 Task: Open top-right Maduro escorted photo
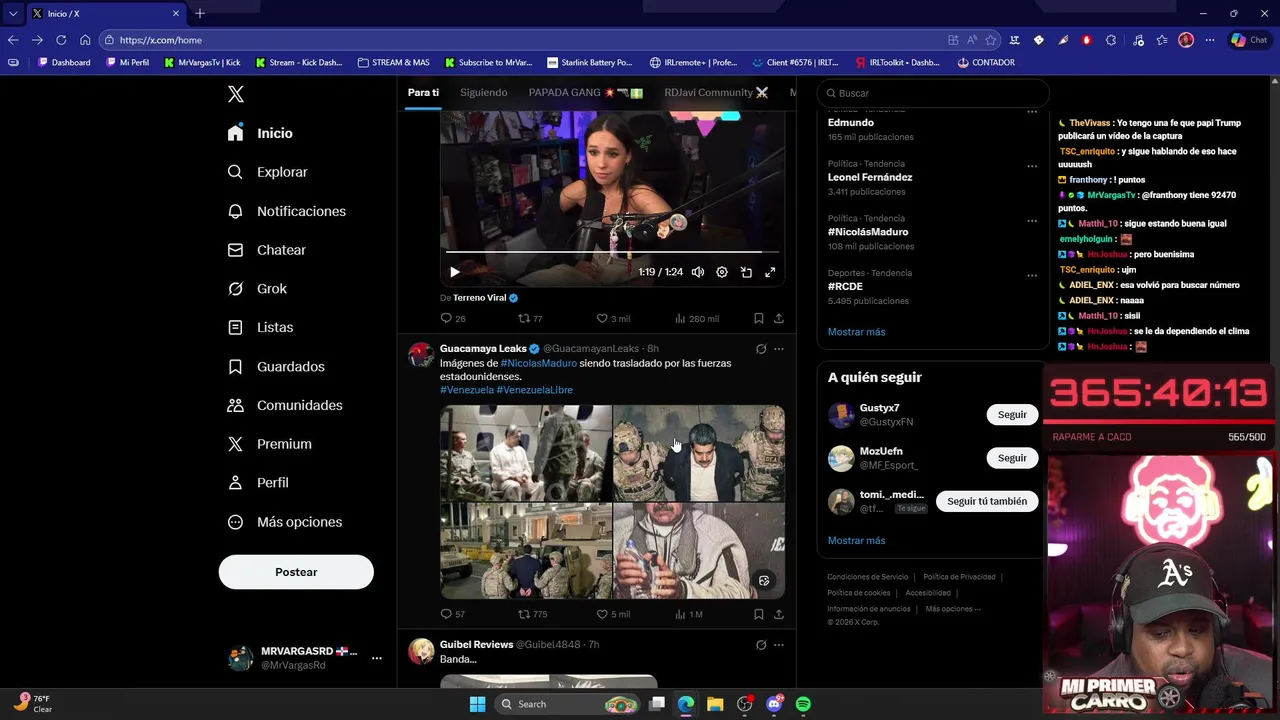[x=699, y=453]
